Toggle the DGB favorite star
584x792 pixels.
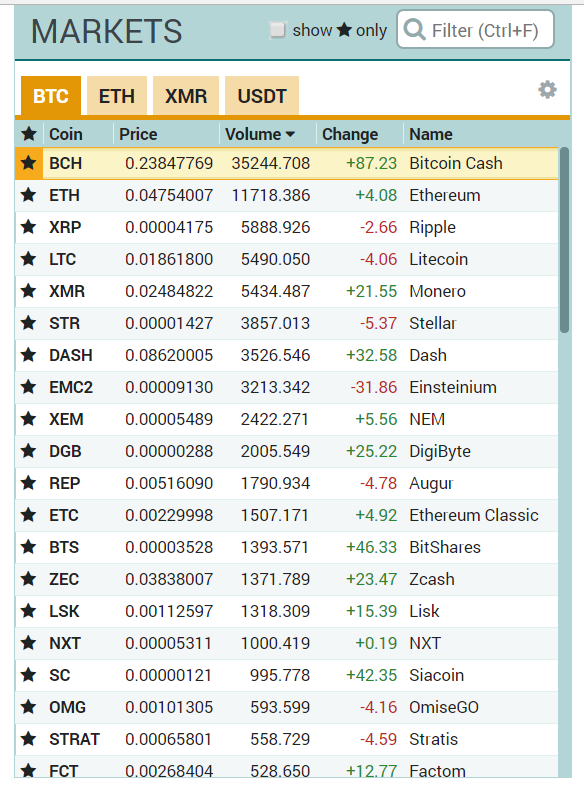point(29,451)
